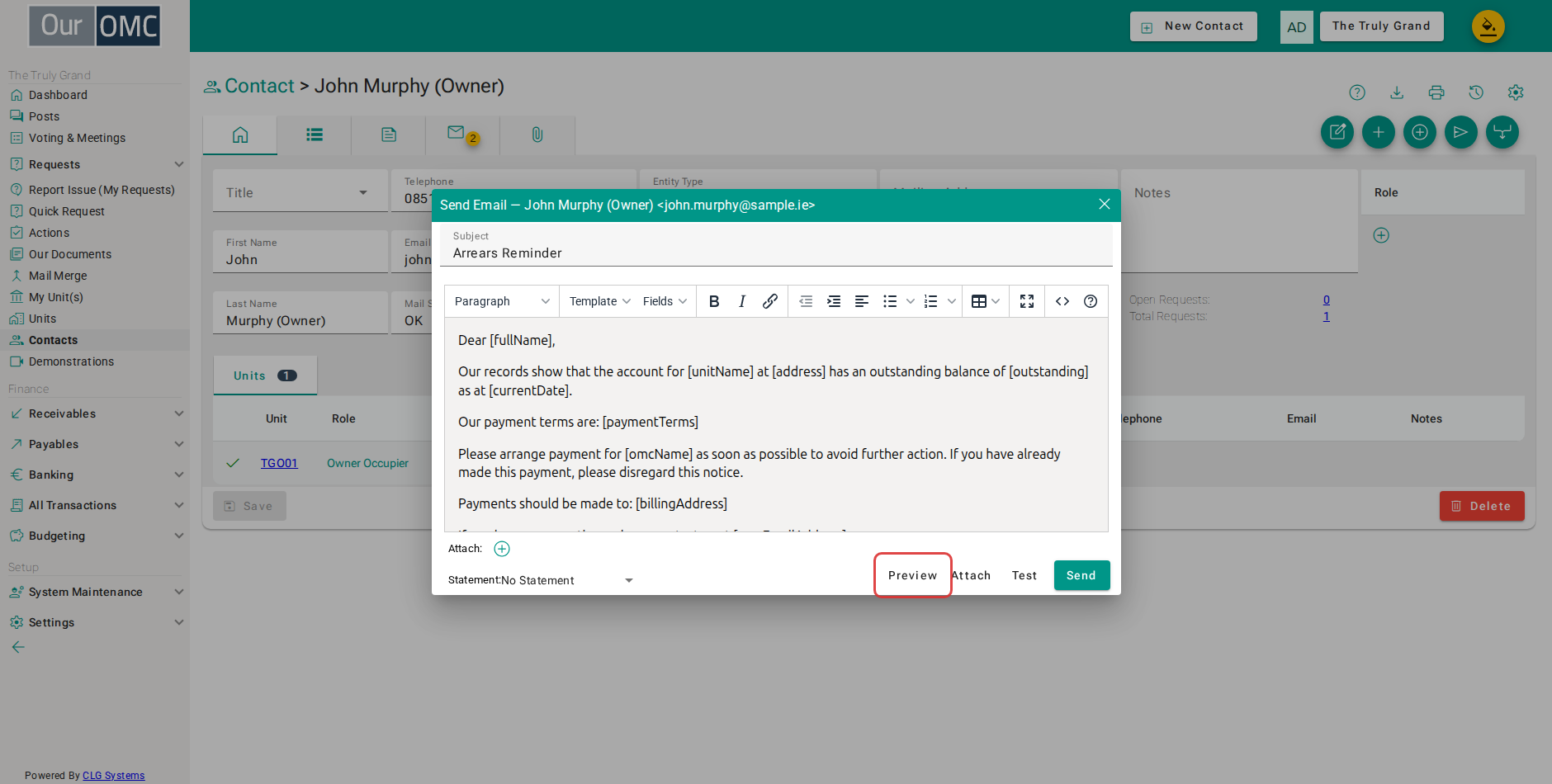Open editor help icon
The width and height of the screenshot is (1552, 784).
[x=1091, y=301]
